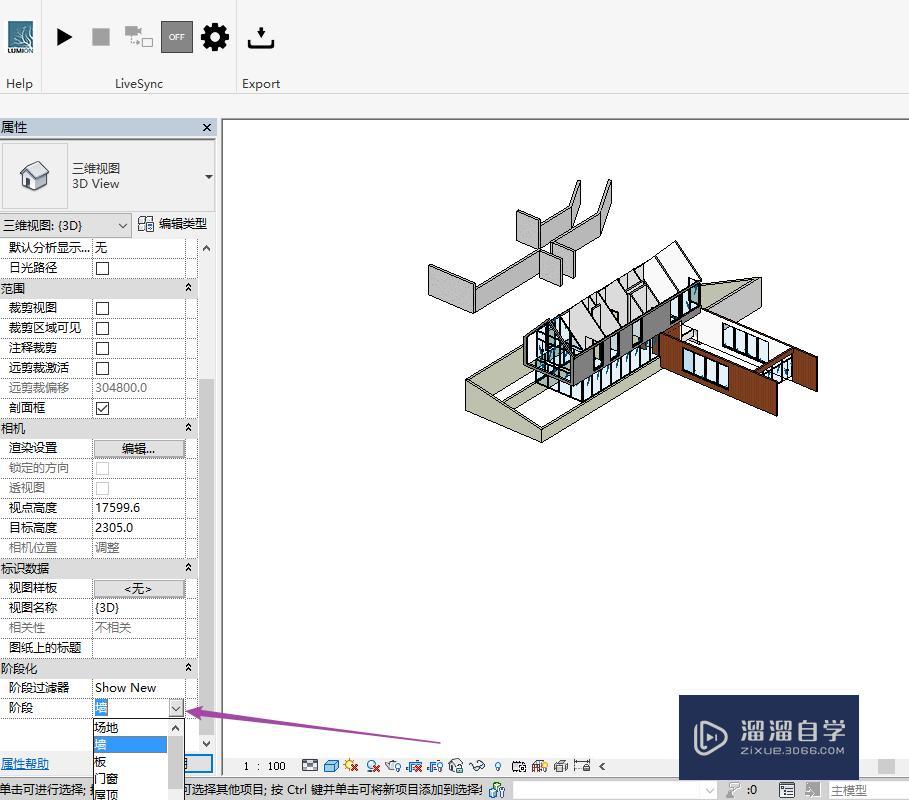The width and height of the screenshot is (909, 800).
Task: Click temporary hide/isolate glasses icon
Action: pyautogui.click(x=477, y=766)
